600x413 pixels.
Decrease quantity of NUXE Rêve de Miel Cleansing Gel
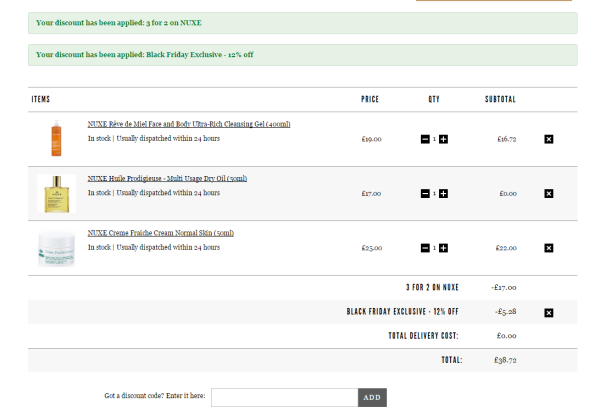pyautogui.click(x=425, y=139)
